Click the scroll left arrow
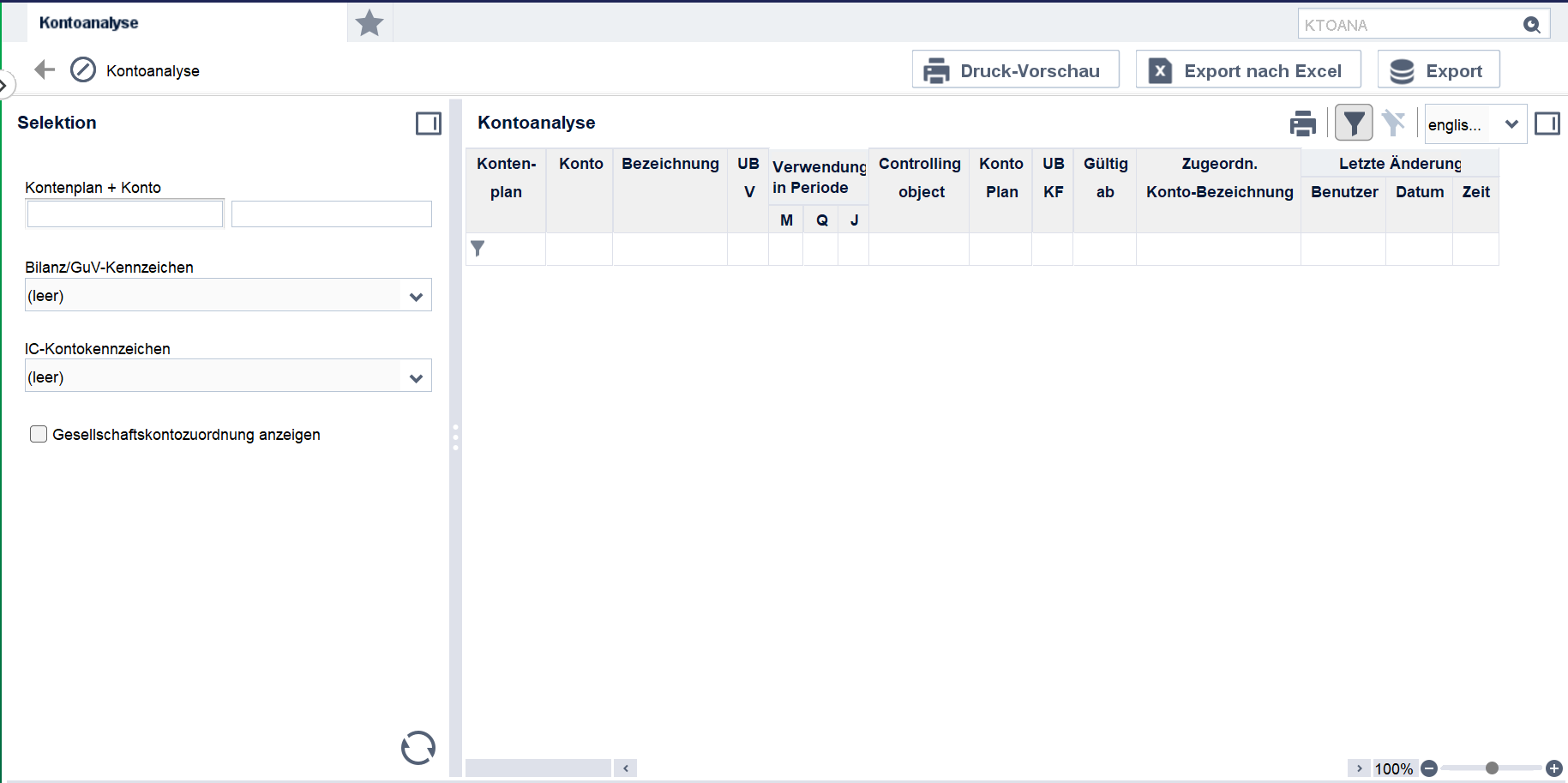Viewport: 1568px width, 783px height. point(626,768)
